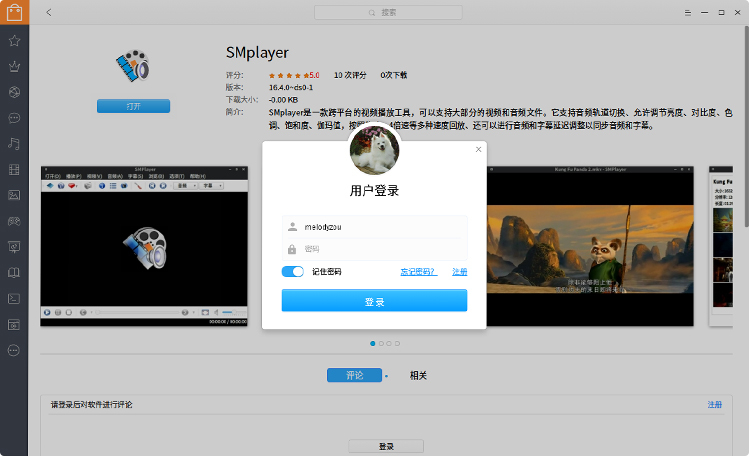
Task: Select the terminal development category icon
Action: point(14,299)
